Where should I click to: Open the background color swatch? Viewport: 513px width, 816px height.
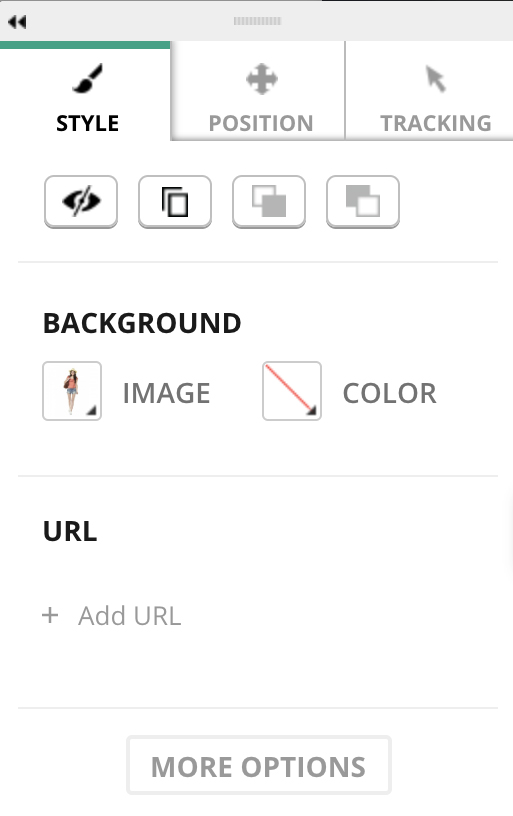coord(292,391)
